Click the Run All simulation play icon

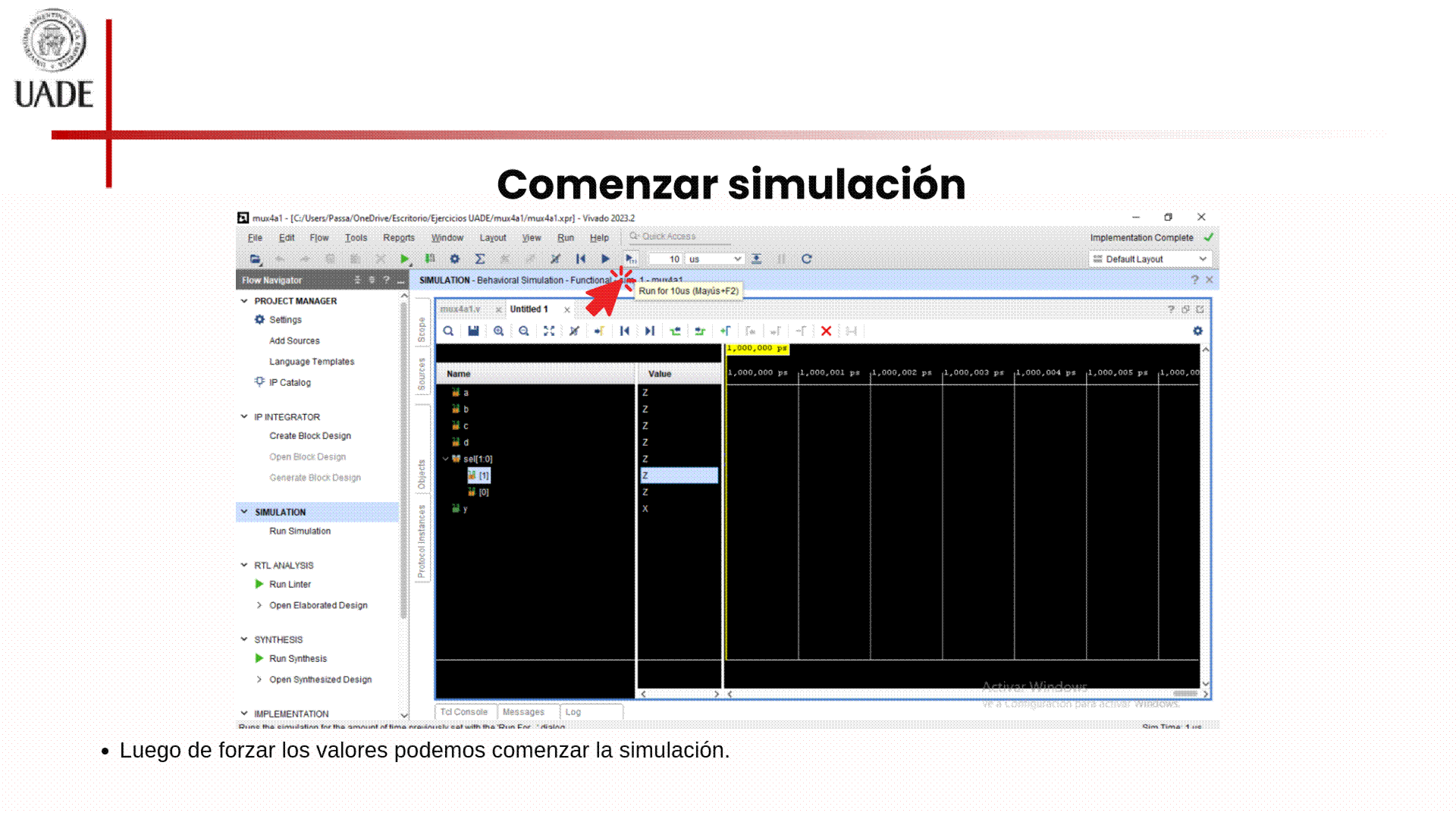[605, 259]
